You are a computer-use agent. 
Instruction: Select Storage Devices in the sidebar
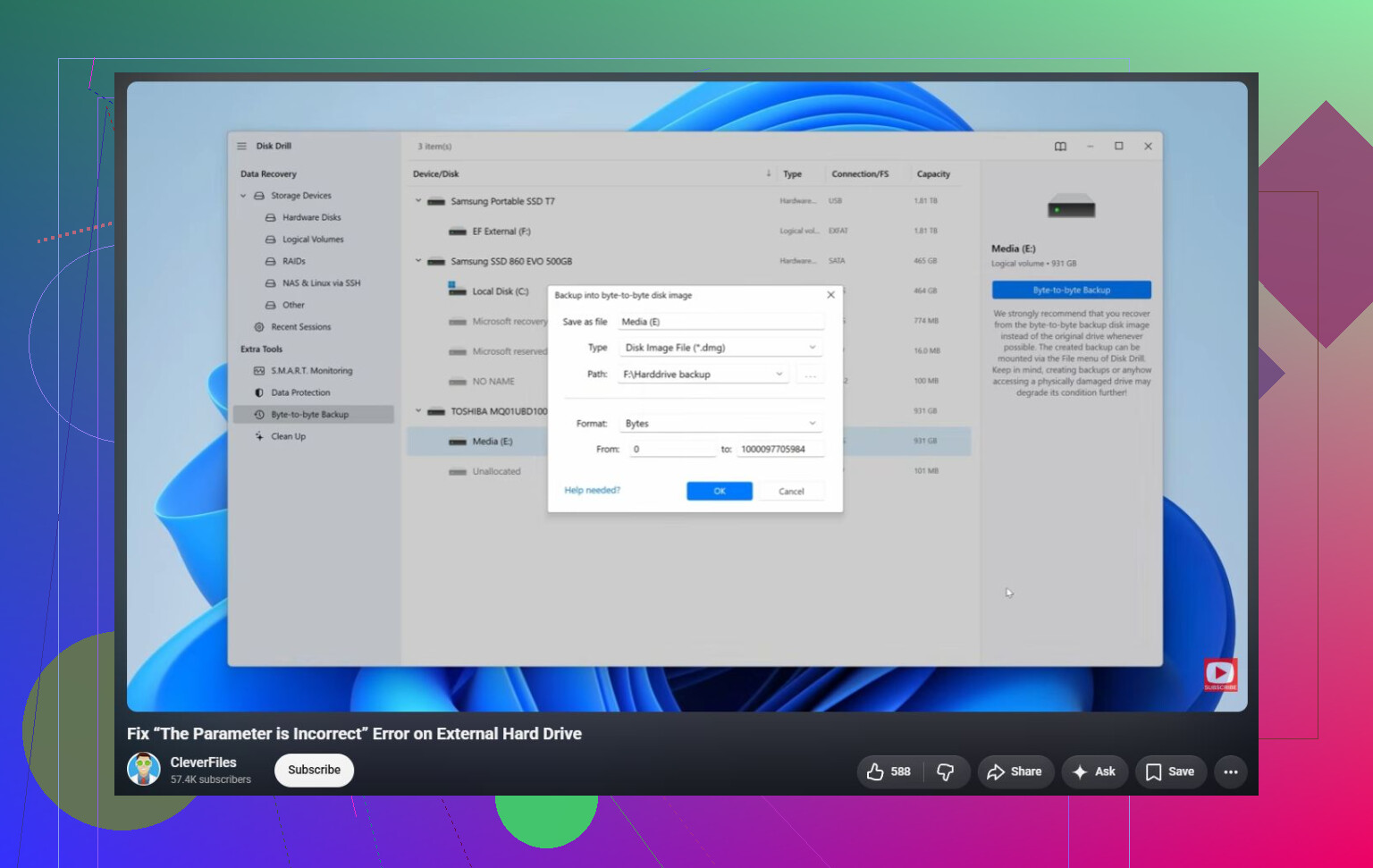(301, 196)
